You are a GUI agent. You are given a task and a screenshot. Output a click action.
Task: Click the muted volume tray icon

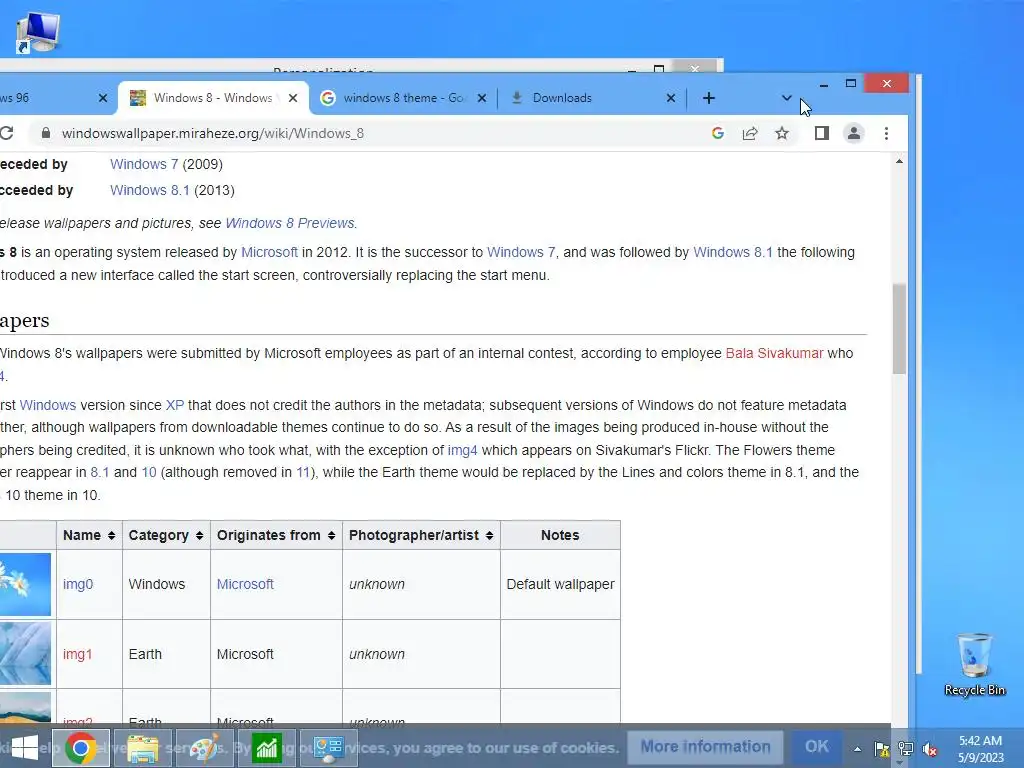(930, 749)
